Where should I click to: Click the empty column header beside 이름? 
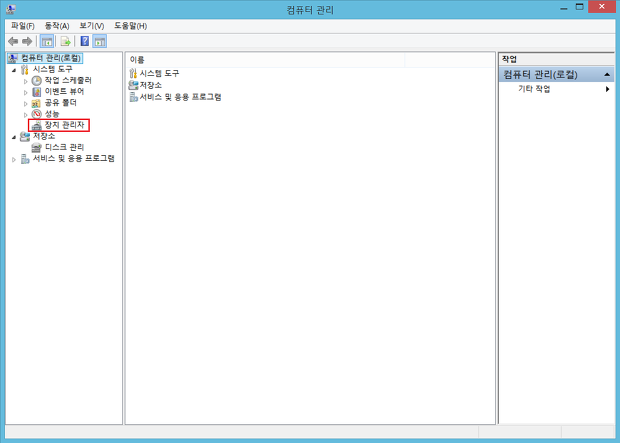tap(450, 60)
